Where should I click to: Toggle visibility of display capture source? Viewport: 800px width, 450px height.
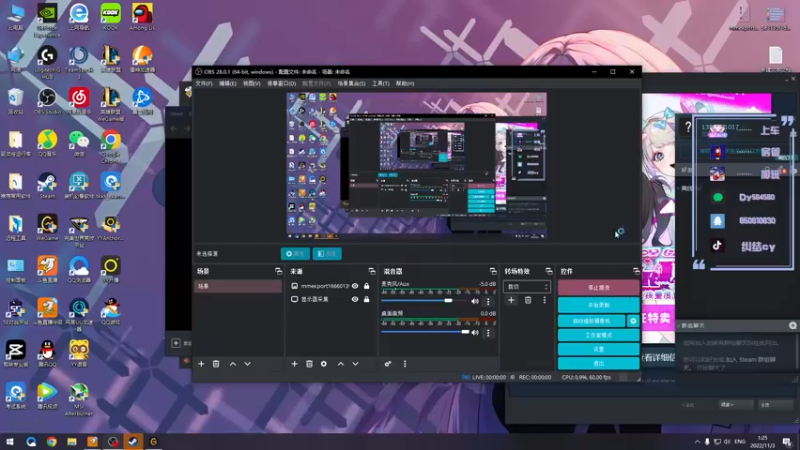(x=355, y=299)
